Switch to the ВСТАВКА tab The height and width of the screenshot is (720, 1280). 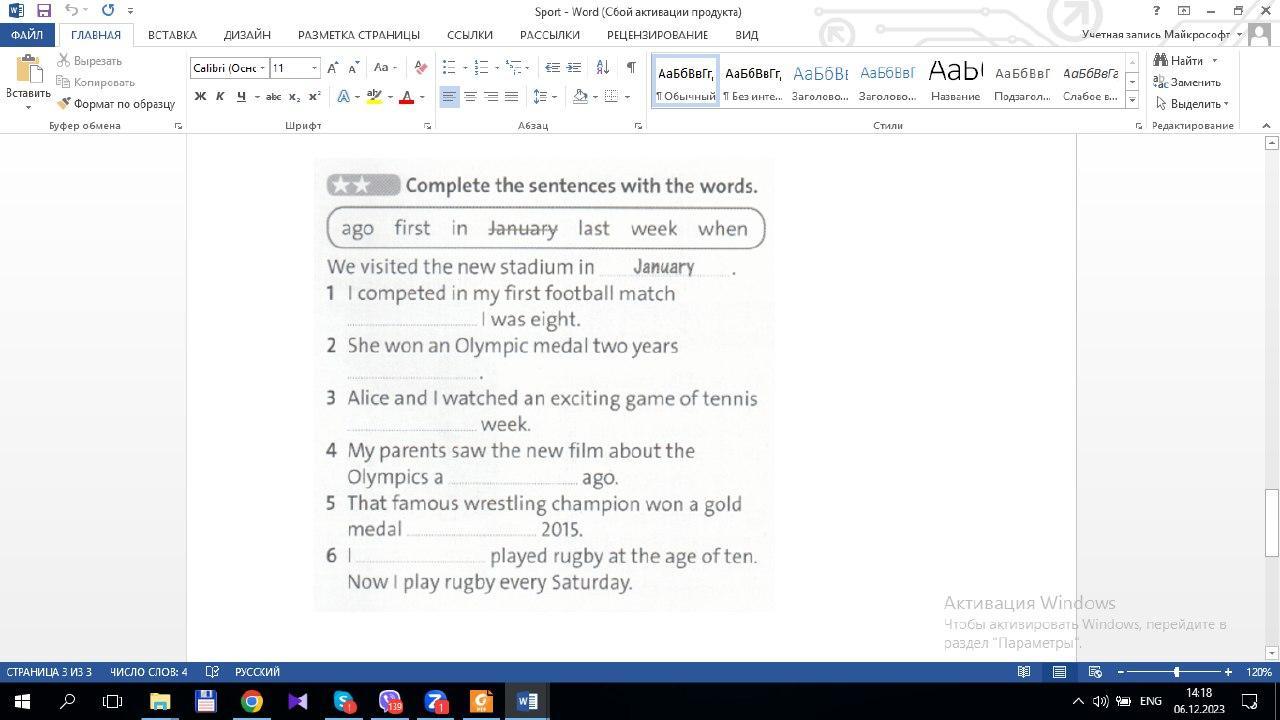172,34
